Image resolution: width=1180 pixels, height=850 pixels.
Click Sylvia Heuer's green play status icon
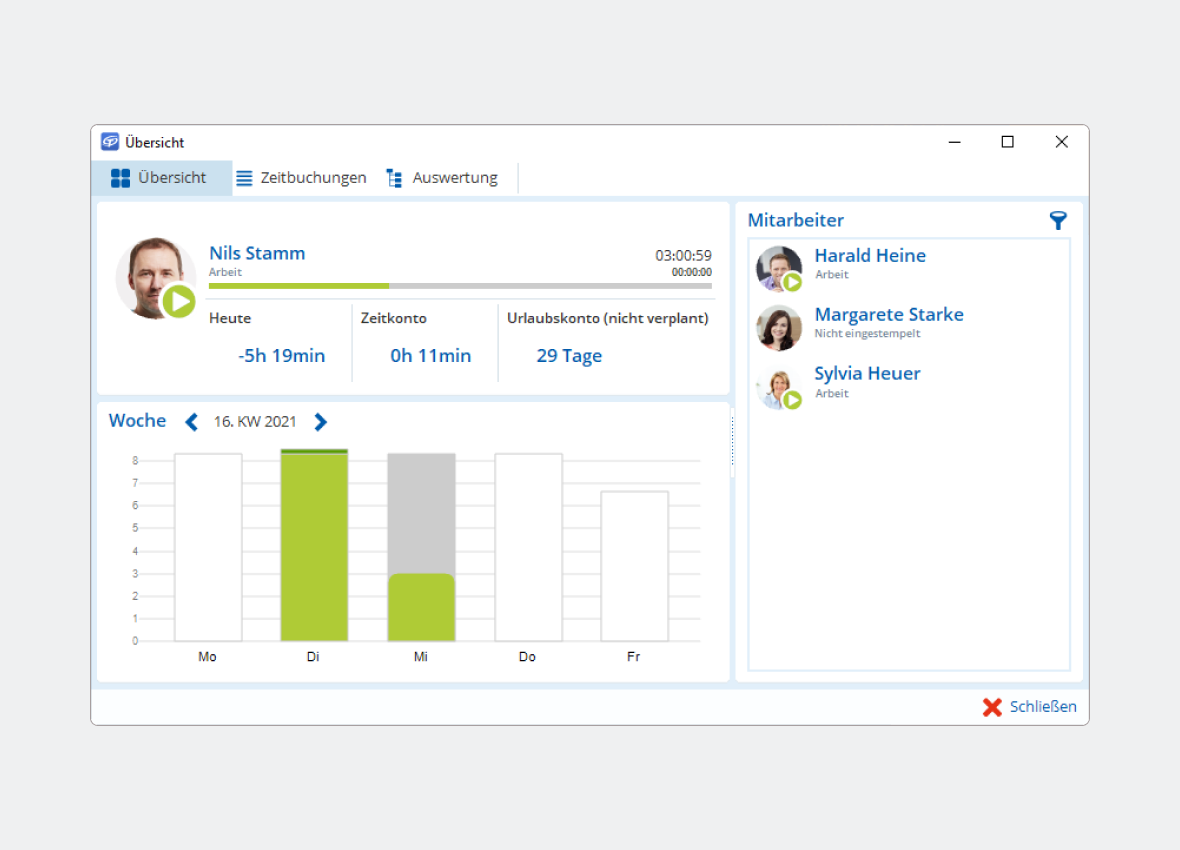pos(793,401)
